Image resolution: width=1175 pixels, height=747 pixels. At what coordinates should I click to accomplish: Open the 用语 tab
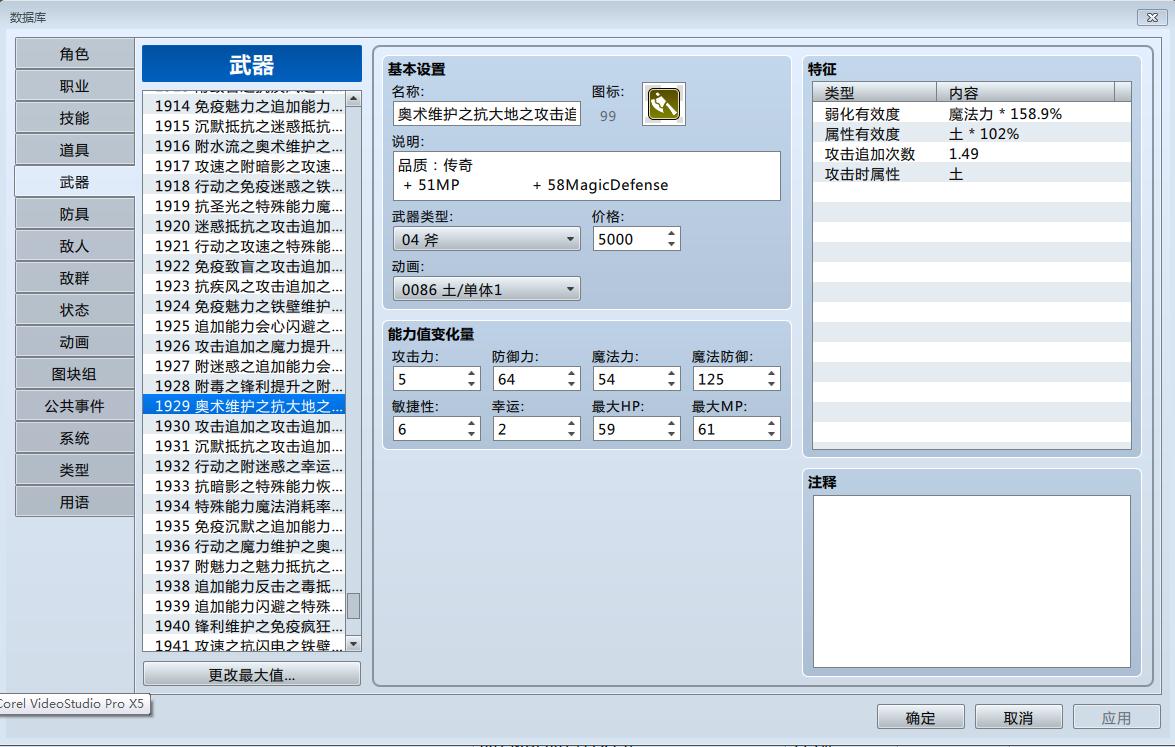tap(74, 502)
